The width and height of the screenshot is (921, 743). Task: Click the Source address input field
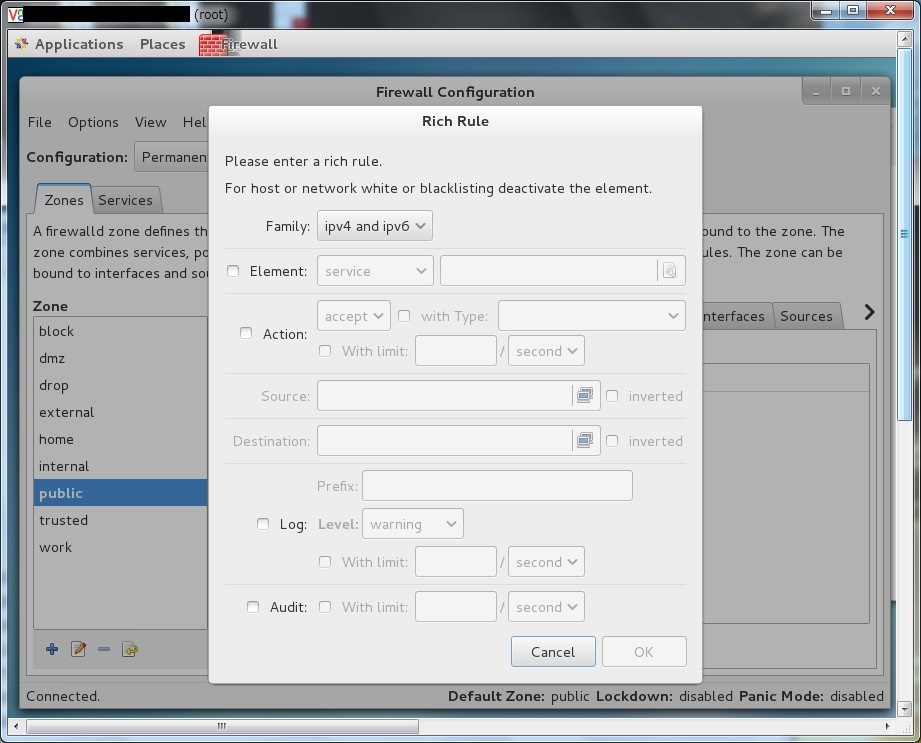click(445, 396)
